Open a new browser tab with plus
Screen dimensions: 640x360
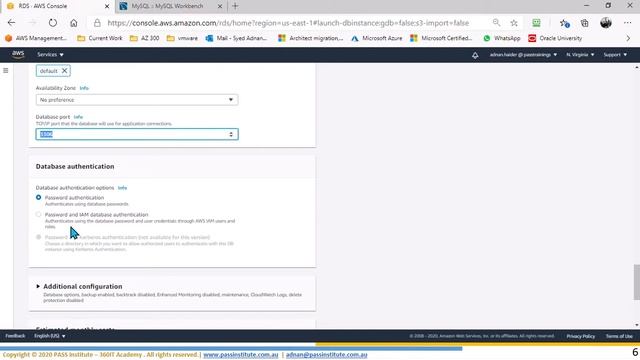click(x=235, y=6)
